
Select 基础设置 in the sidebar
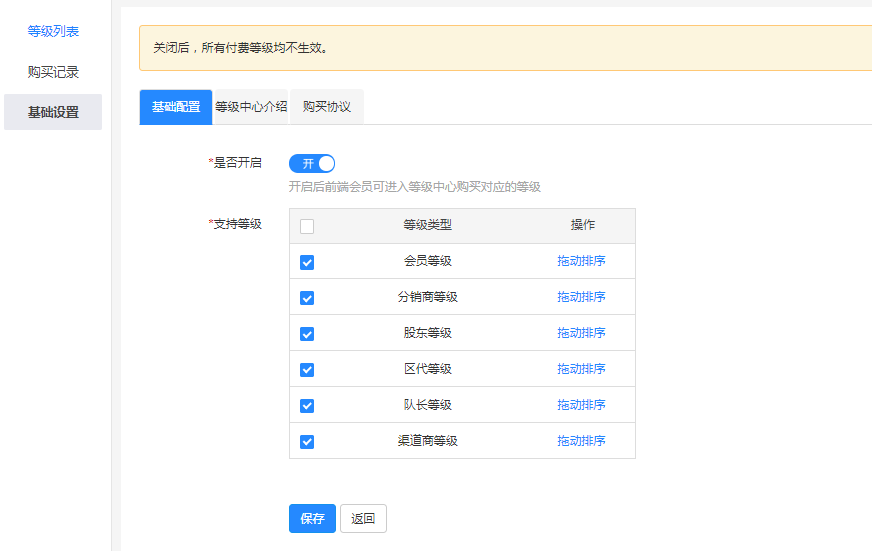coord(53,112)
